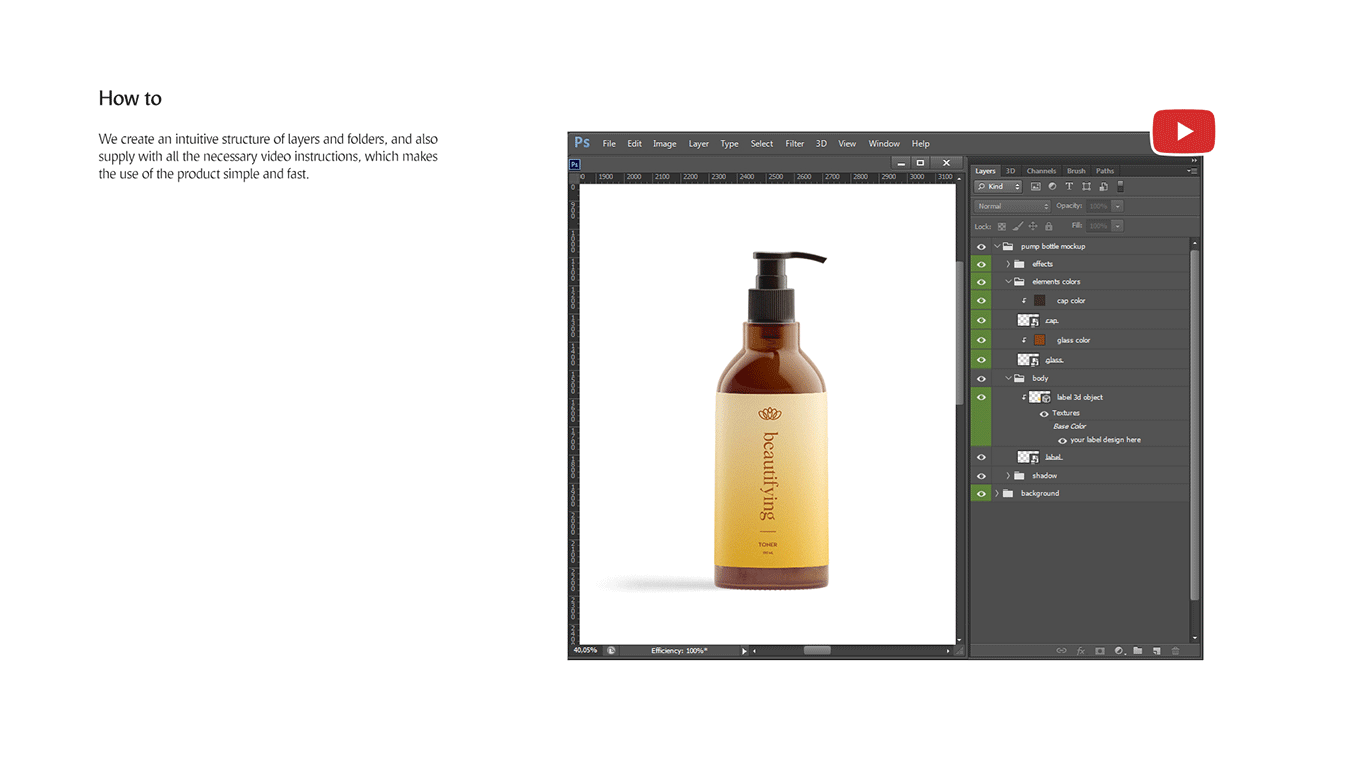The height and width of the screenshot is (759, 1350).
Task: Click the filter for adjustment layers icon
Action: (1052, 187)
